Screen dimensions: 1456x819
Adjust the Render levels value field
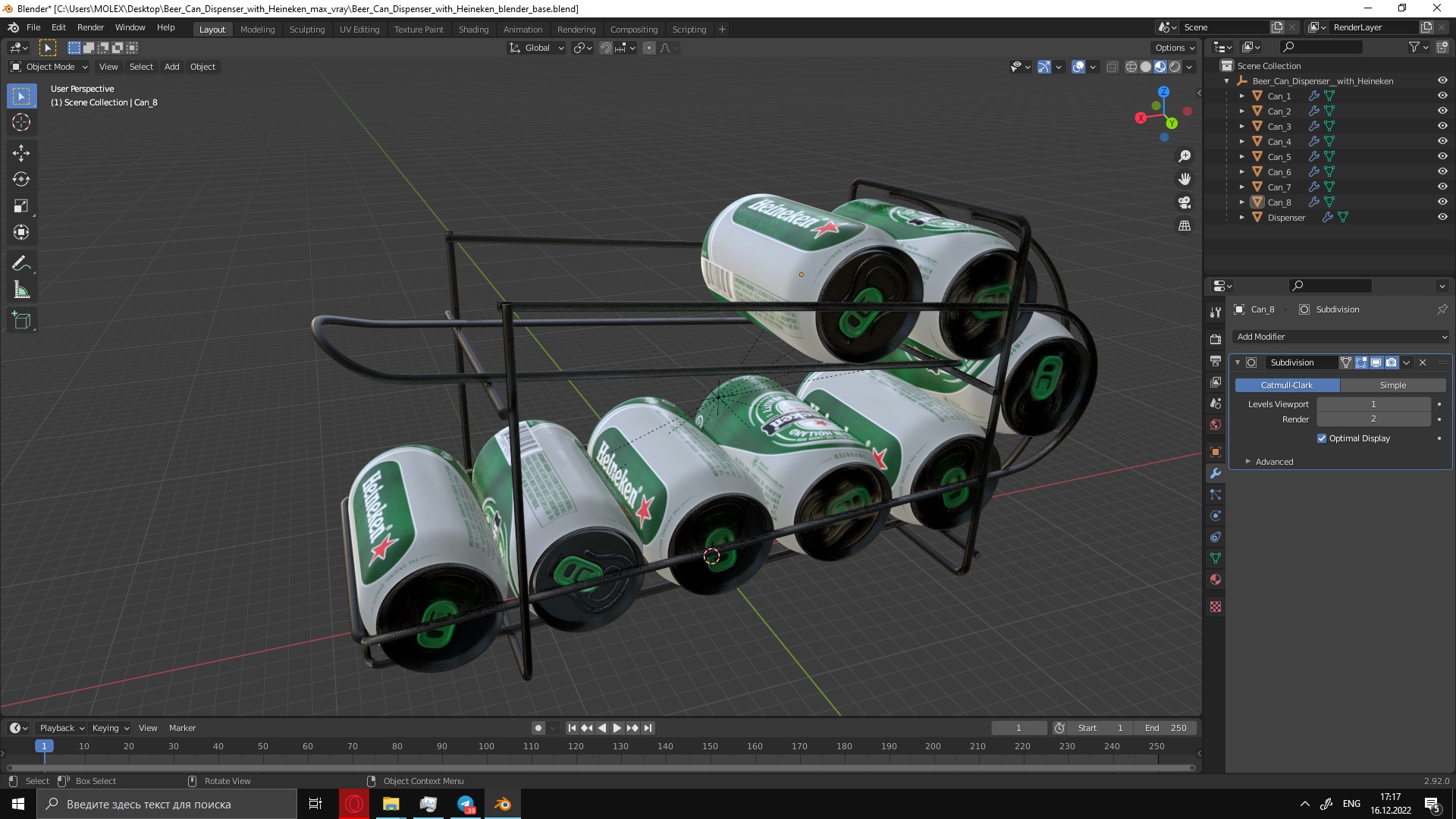pyautogui.click(x=1373, y=419)
